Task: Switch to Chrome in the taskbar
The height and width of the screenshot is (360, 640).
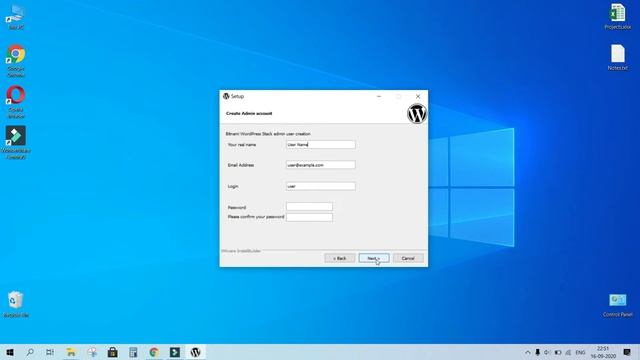Action: (x=154, y=352)
